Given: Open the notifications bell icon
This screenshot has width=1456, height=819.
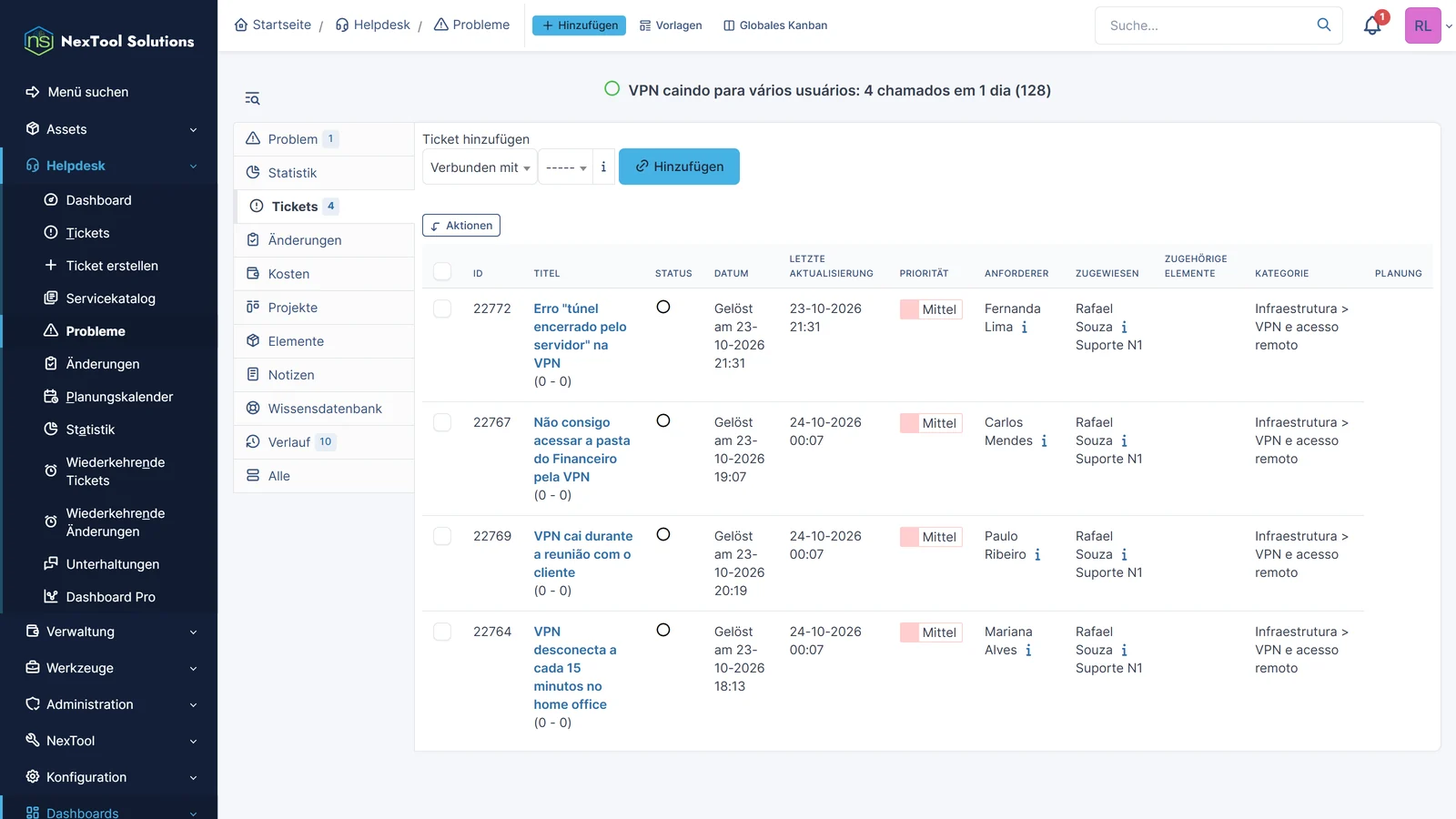Looking at the screenshot, I should (1372, 25).
